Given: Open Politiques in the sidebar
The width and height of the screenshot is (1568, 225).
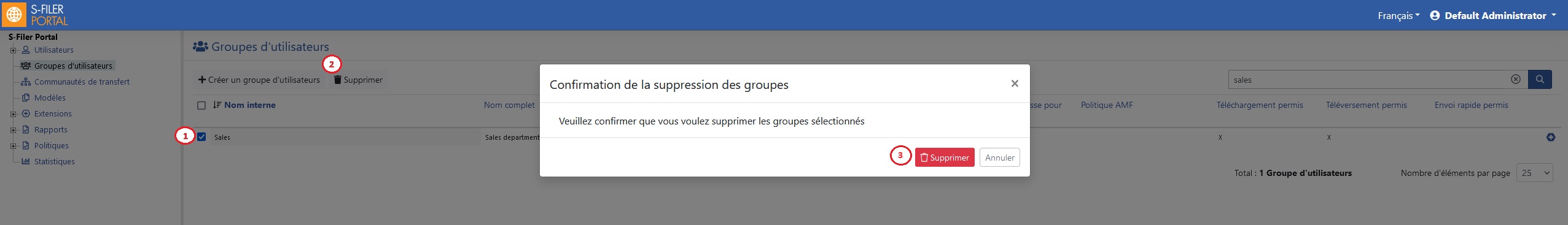Looking at the screenshot, I should [x=52, y=145].
